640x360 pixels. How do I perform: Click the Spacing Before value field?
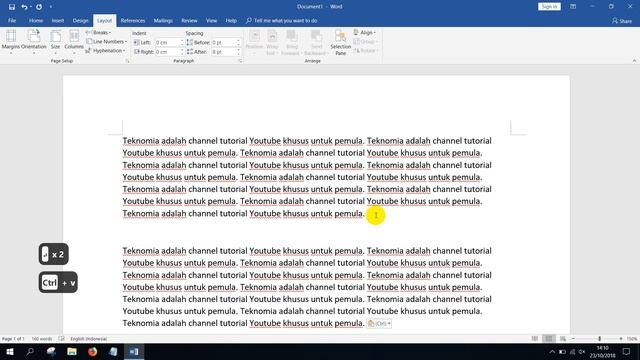[x=223, y=42]
